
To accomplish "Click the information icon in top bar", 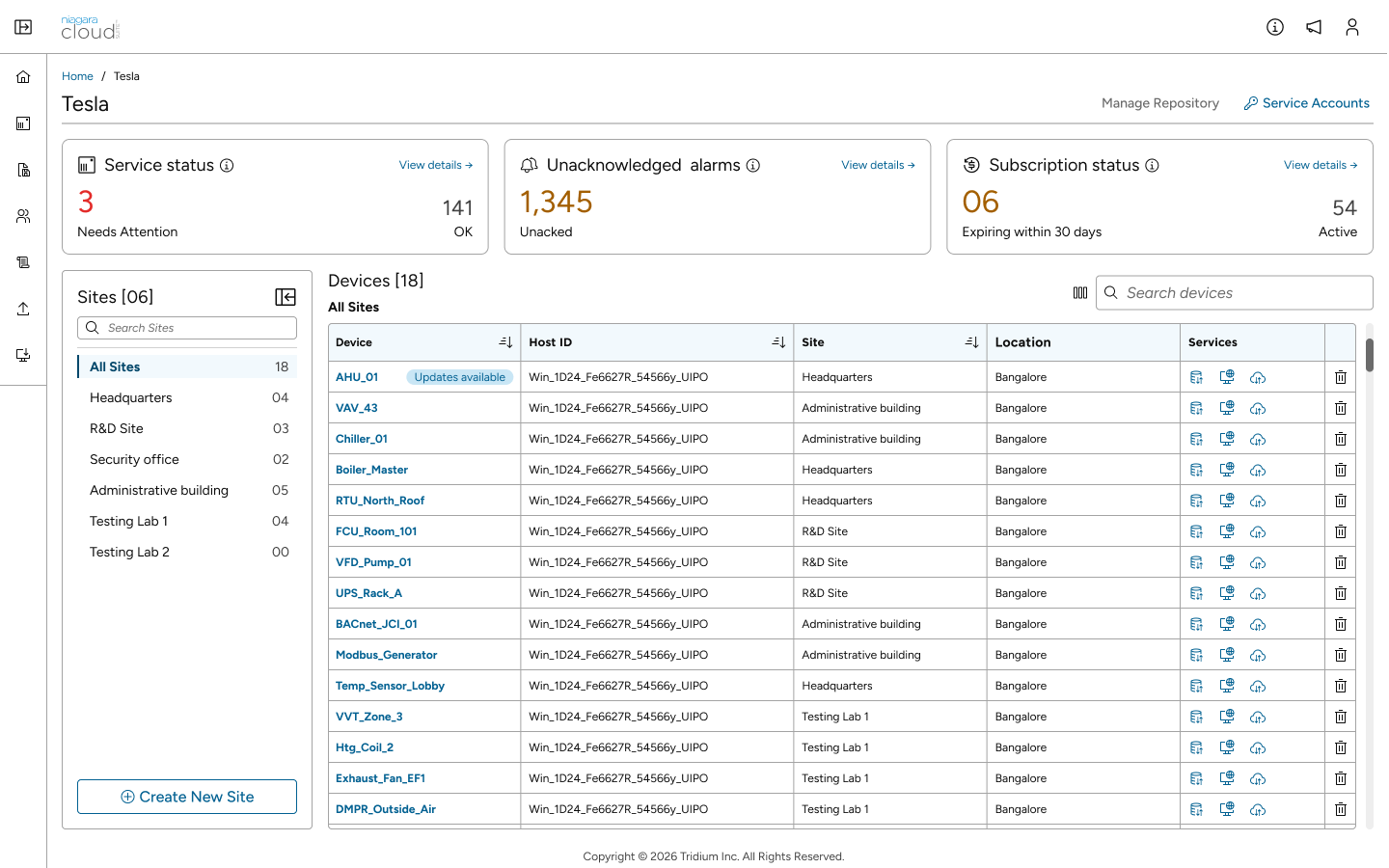I will click(1275, 27).
